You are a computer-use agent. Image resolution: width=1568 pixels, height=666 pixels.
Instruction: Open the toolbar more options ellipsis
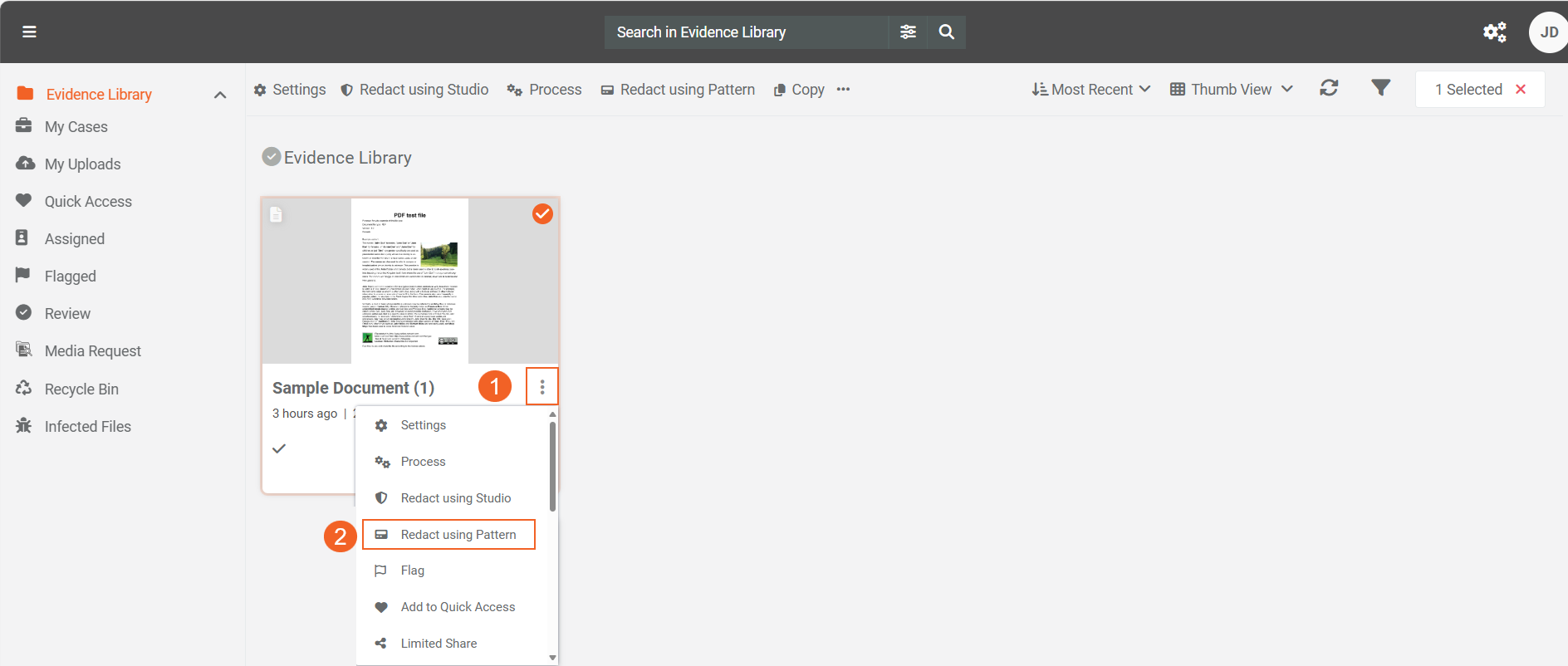pyautogui.click(x=843, y=90)
